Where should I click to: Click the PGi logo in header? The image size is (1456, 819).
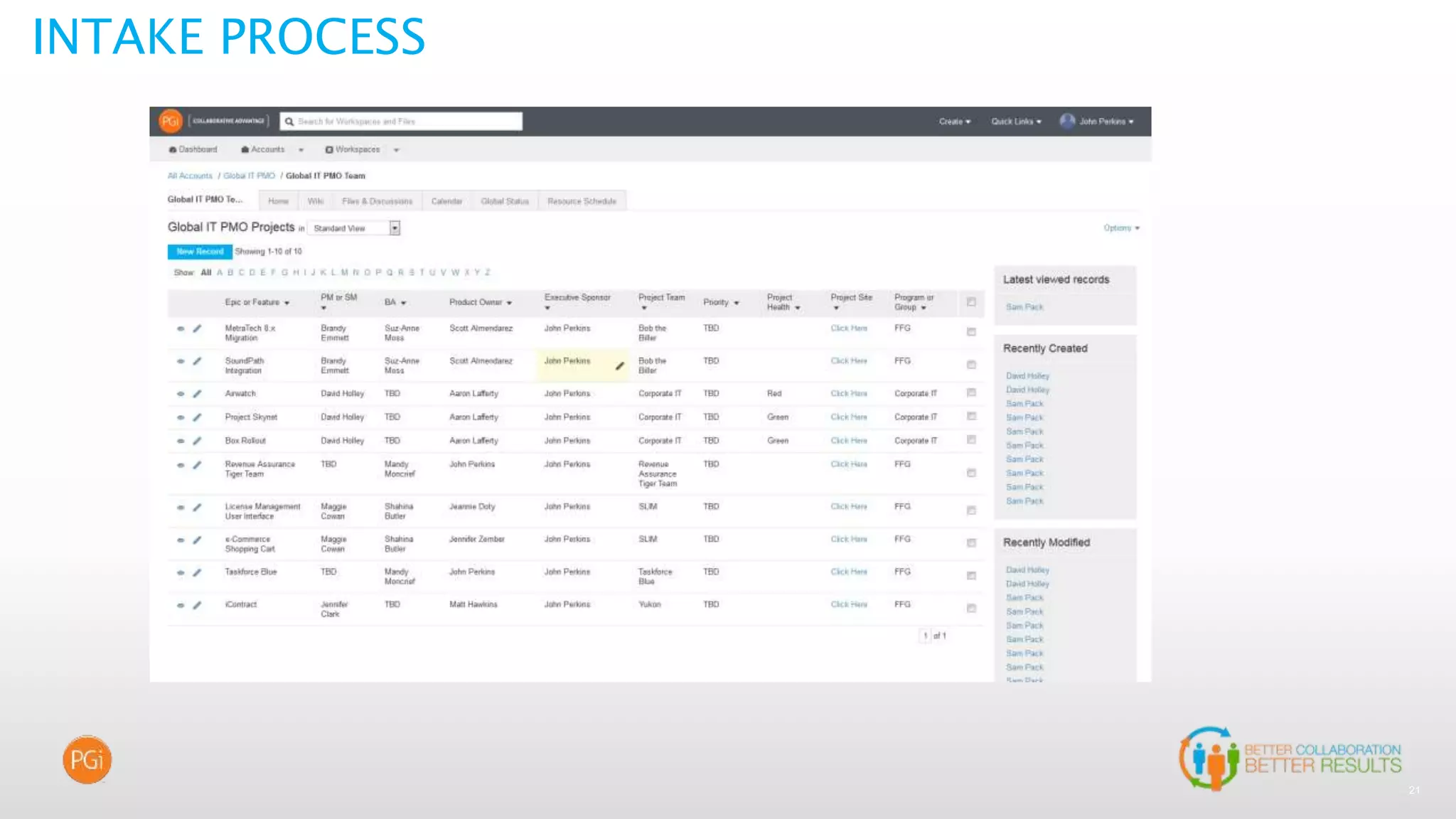(171, 121)
